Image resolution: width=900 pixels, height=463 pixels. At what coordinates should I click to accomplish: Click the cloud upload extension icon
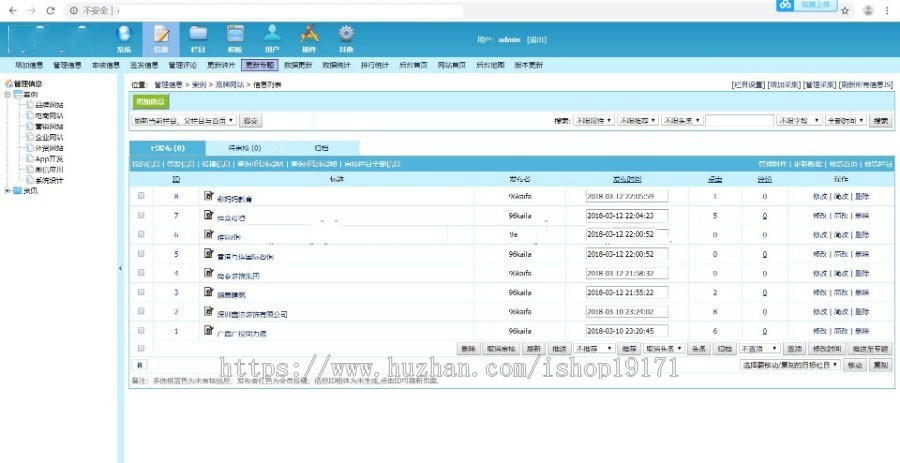click(x=786, y=5)
